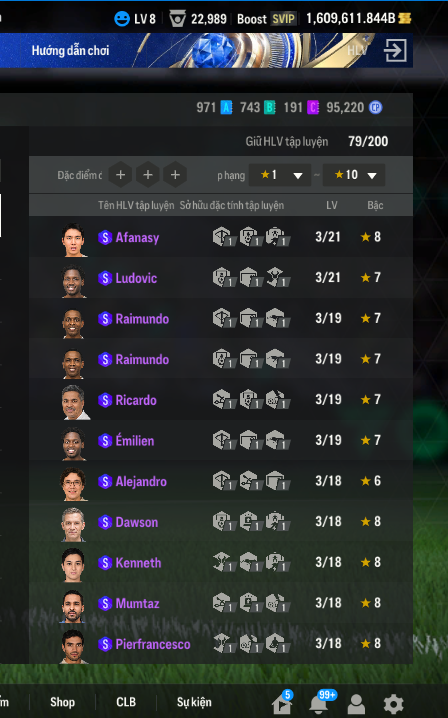Click the Hướng dẫn chơi guide link
The width and height of the screenshot is (448, 718).
coord(70,50)
